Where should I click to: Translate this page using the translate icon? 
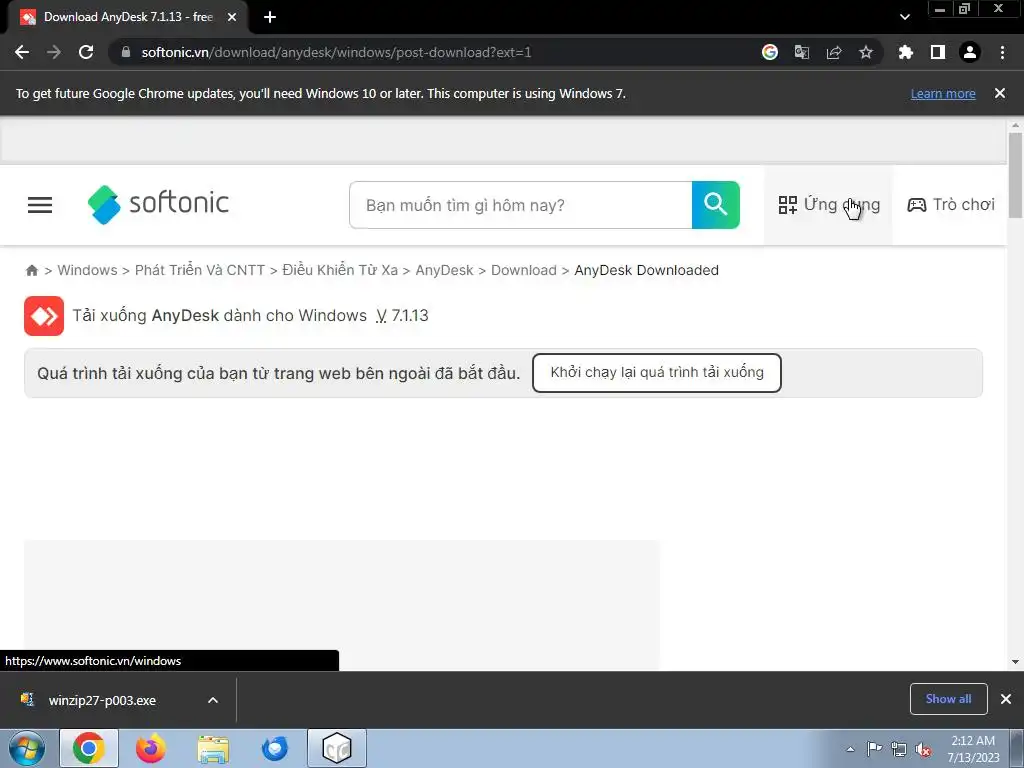click(802, 52)
